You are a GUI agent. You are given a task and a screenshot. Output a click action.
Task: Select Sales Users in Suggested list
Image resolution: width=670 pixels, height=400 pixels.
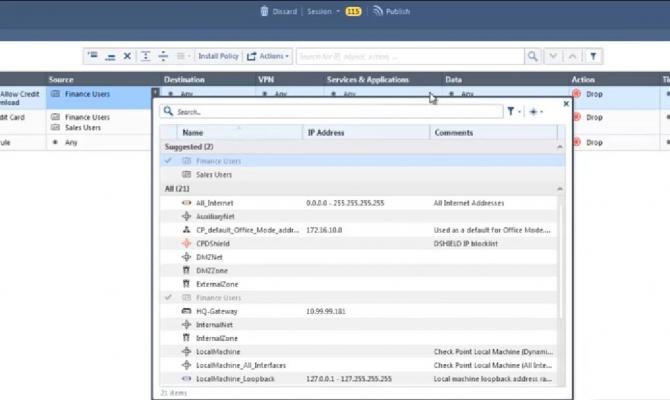tap(362, 174)
